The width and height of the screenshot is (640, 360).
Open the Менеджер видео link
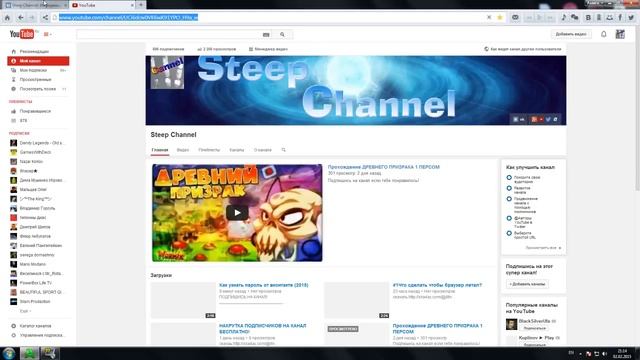pyautogui.click(x=268, y=49)
